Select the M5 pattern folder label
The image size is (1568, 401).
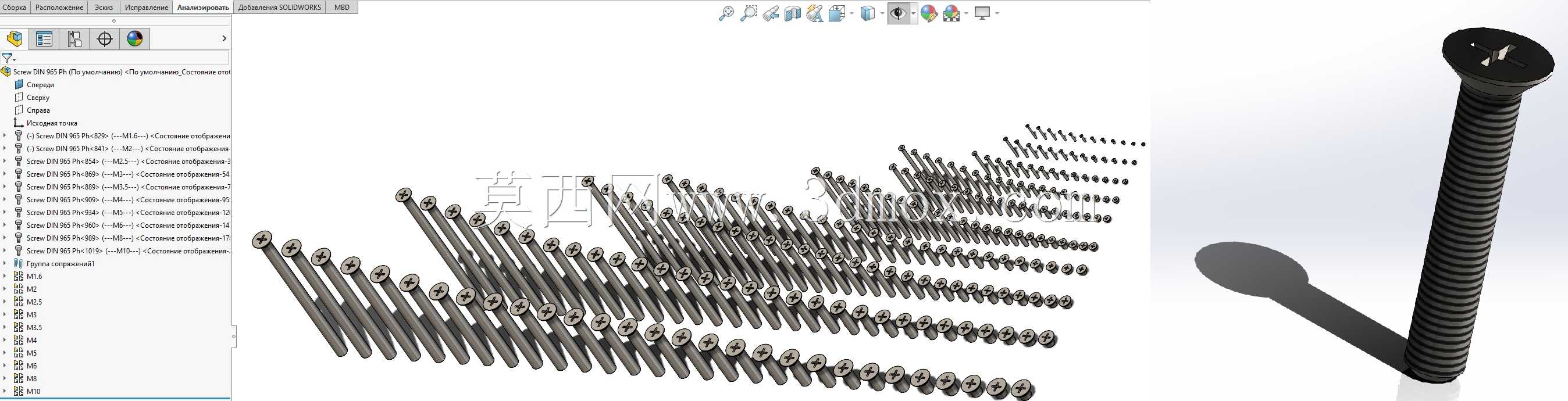pos(31,353)
